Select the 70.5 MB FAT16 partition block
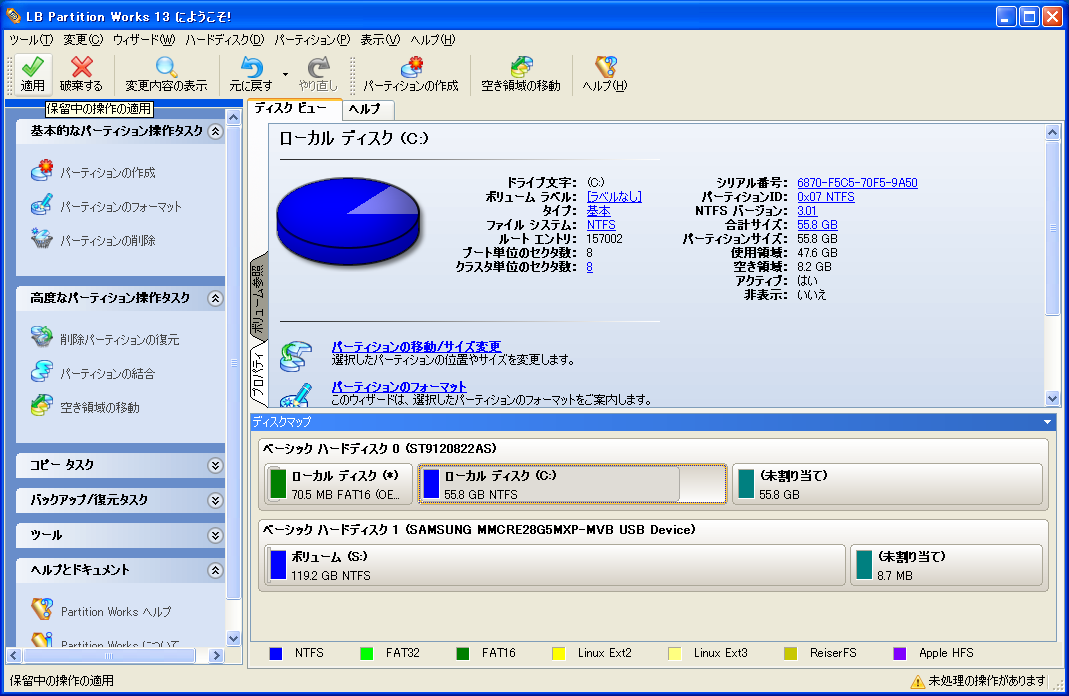The height and width of the screenshot is (696, 1069). 338,484
